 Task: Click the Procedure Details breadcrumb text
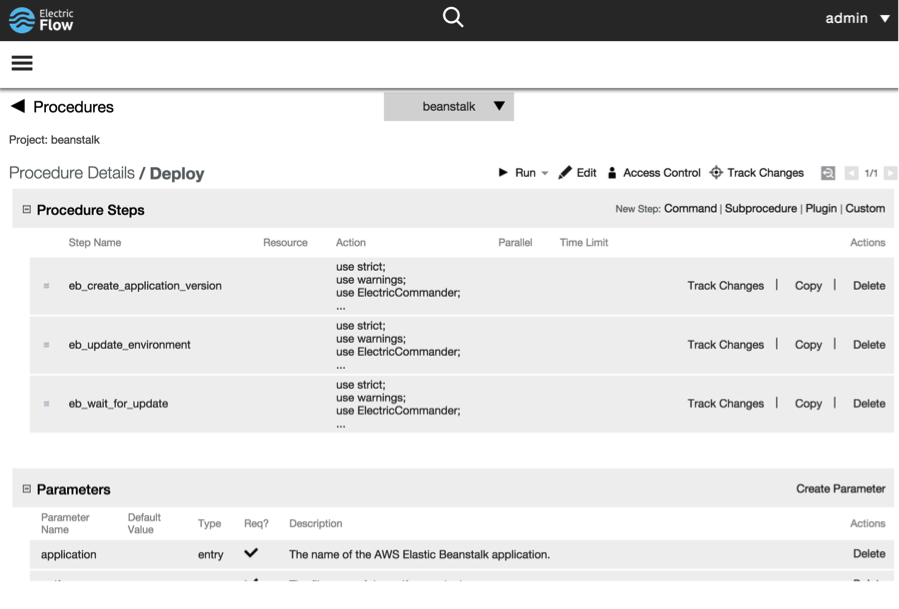72,173
